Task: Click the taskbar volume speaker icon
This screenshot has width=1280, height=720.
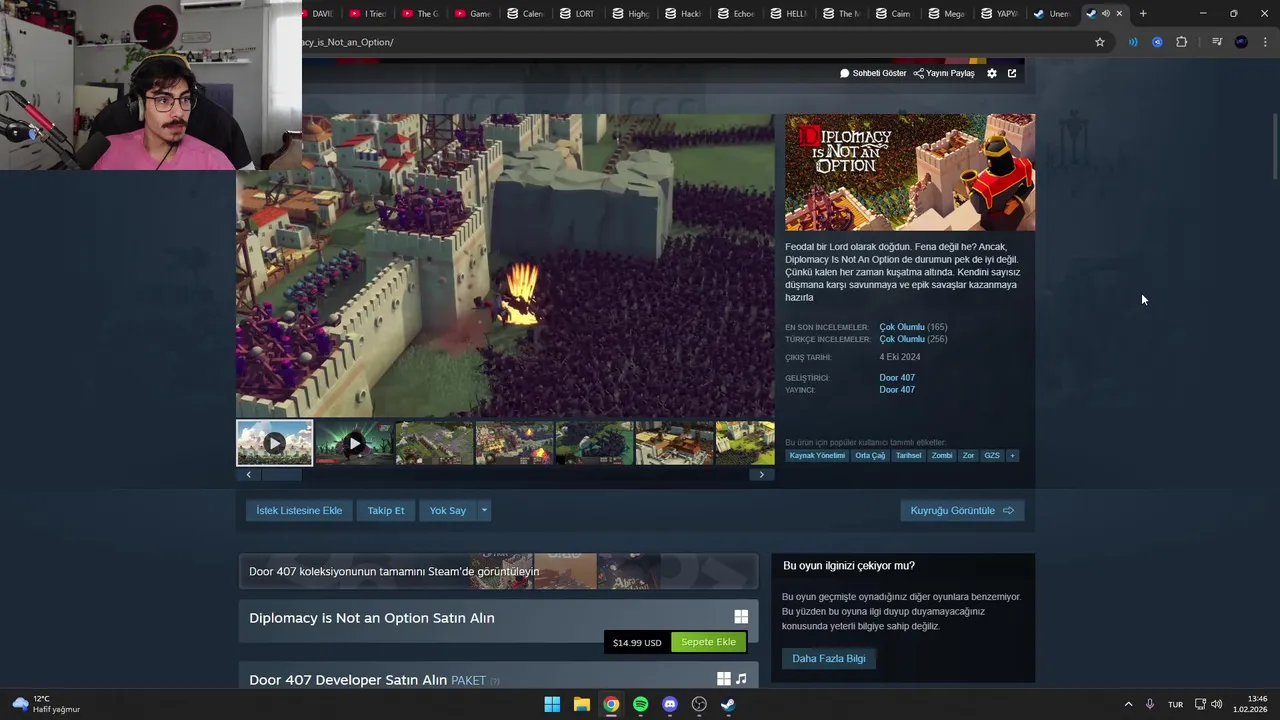Action: (1216, 704)
